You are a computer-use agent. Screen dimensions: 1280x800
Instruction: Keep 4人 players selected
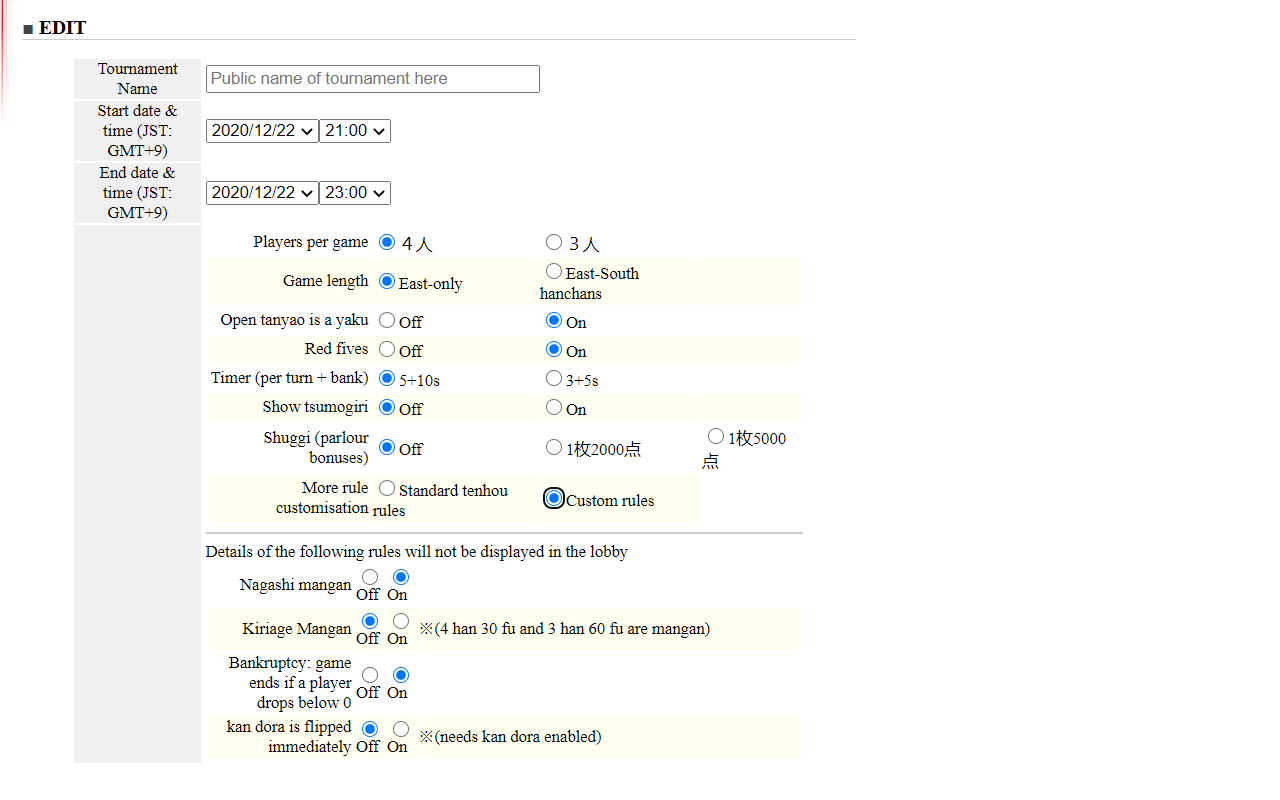387,241
